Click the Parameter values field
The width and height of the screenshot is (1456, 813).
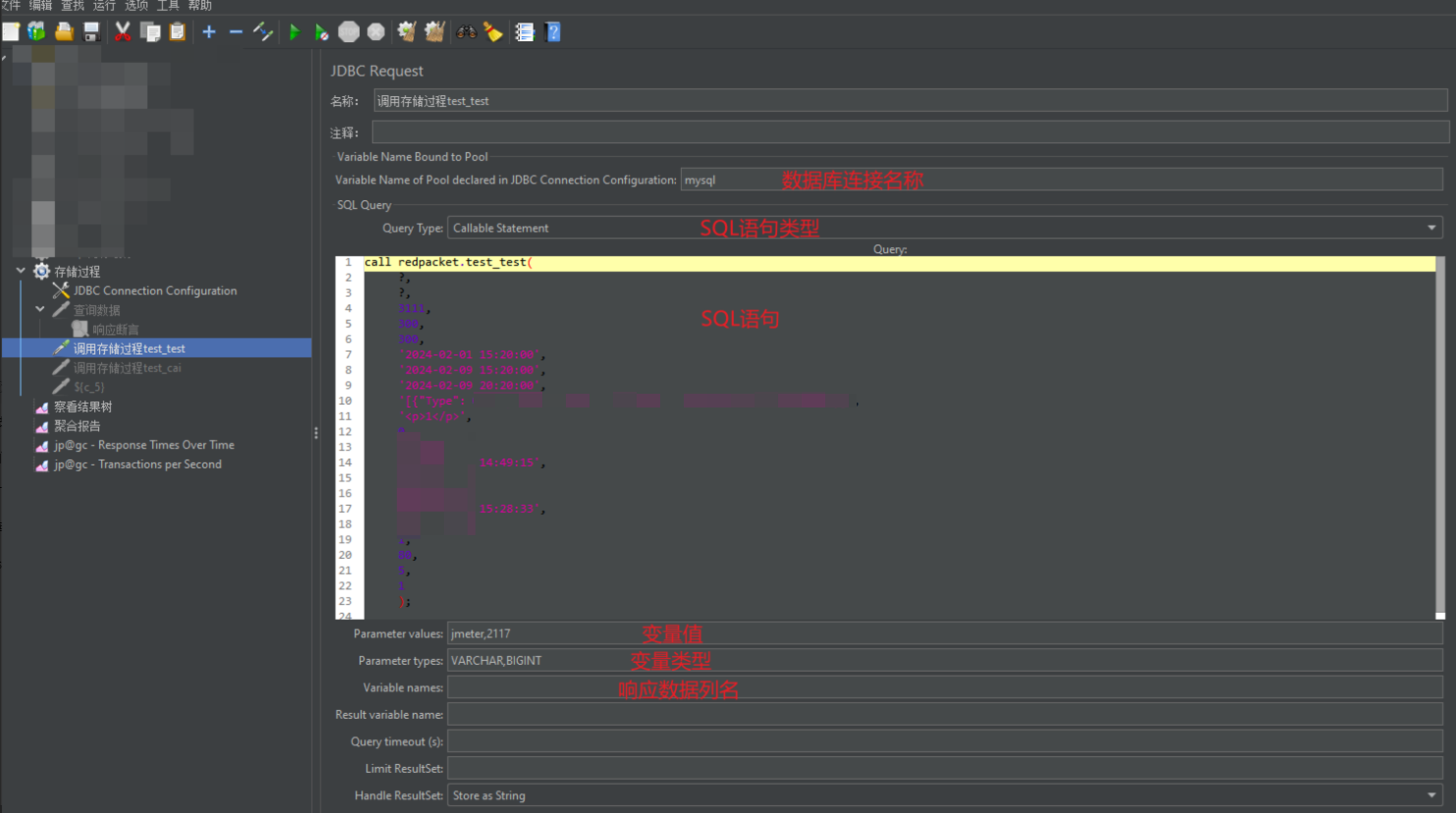pyautogui.click(x=944, y=633)
